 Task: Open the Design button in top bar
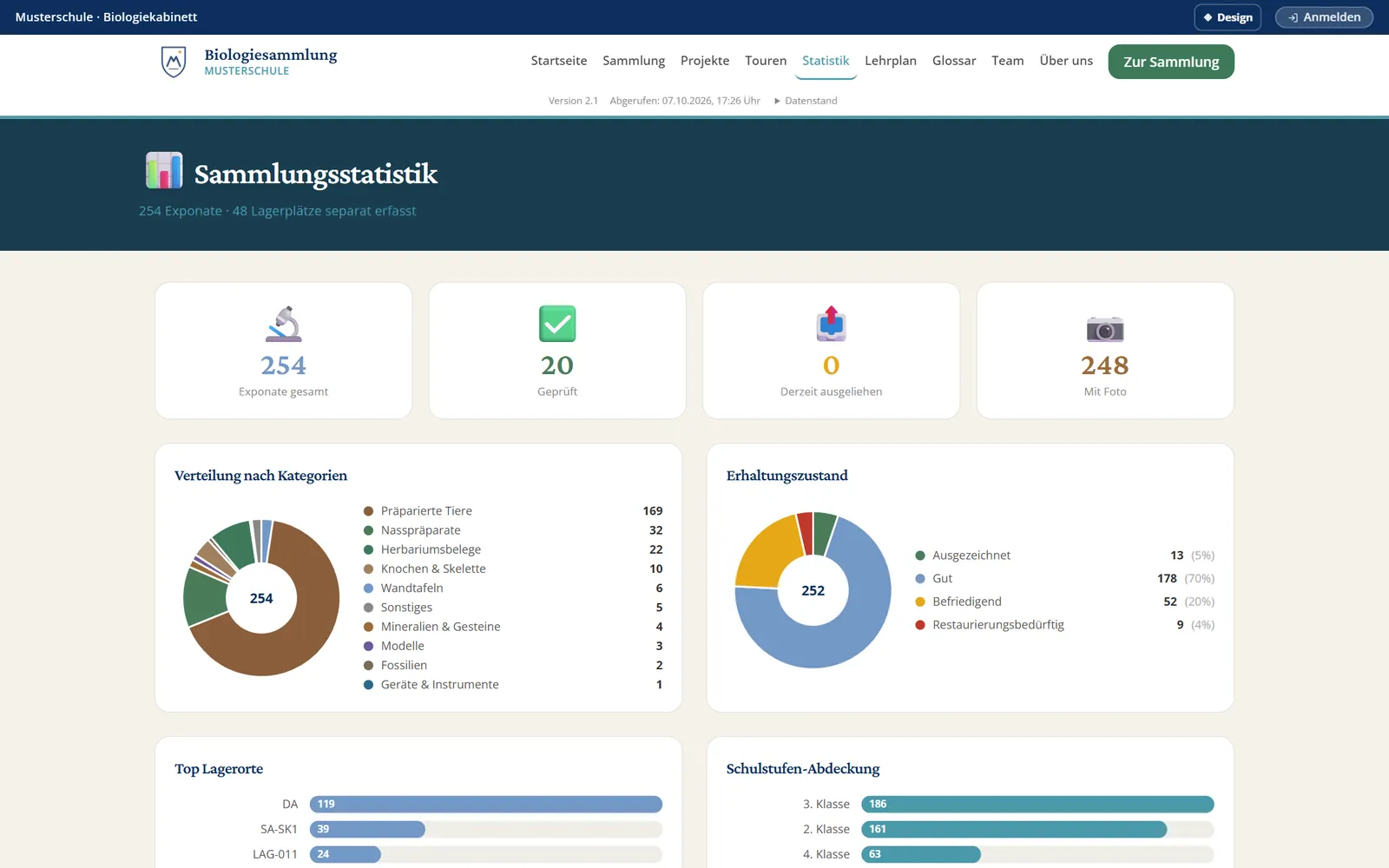point(1228,17)
